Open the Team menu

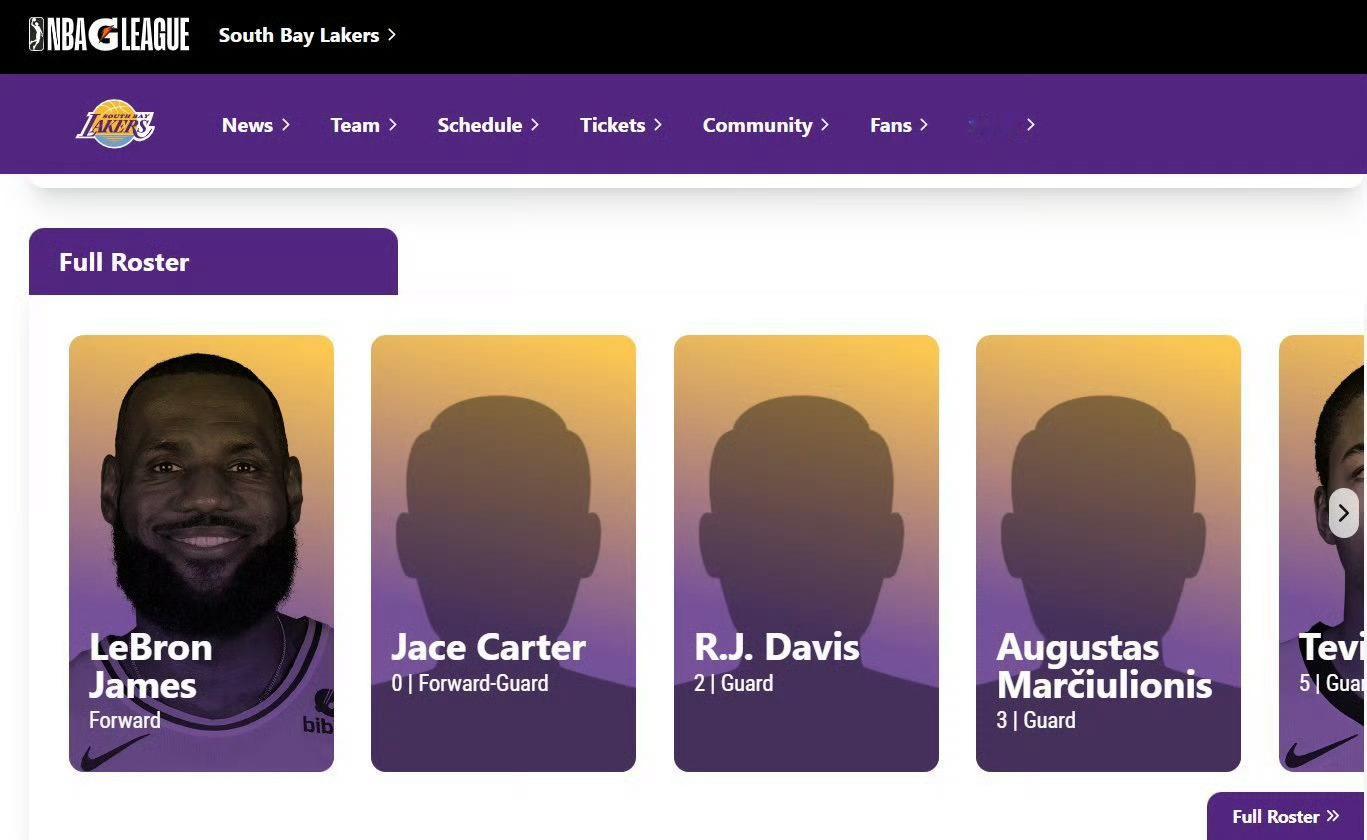pos(364,125)
